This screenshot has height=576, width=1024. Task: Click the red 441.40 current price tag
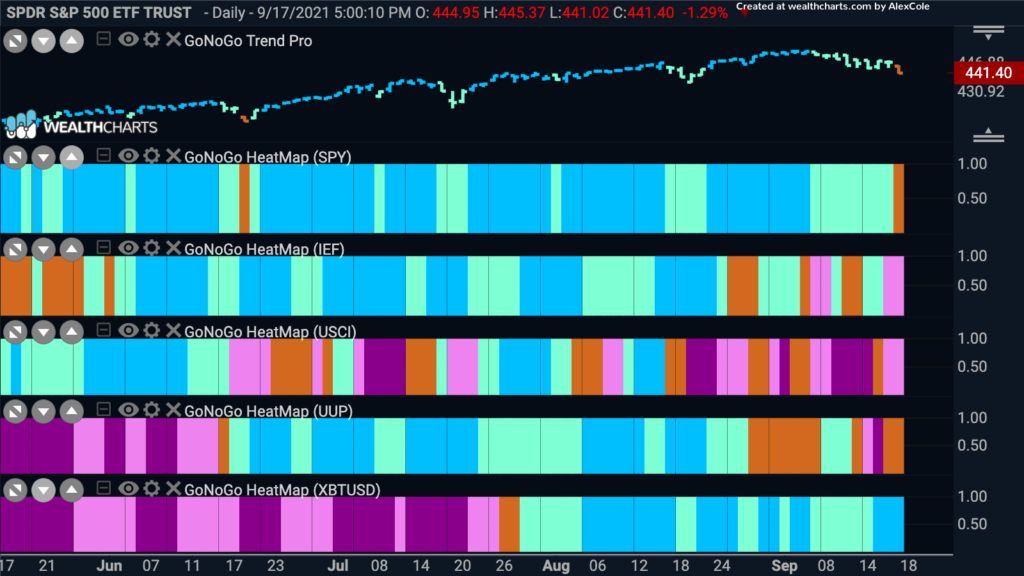coord(988,72)
